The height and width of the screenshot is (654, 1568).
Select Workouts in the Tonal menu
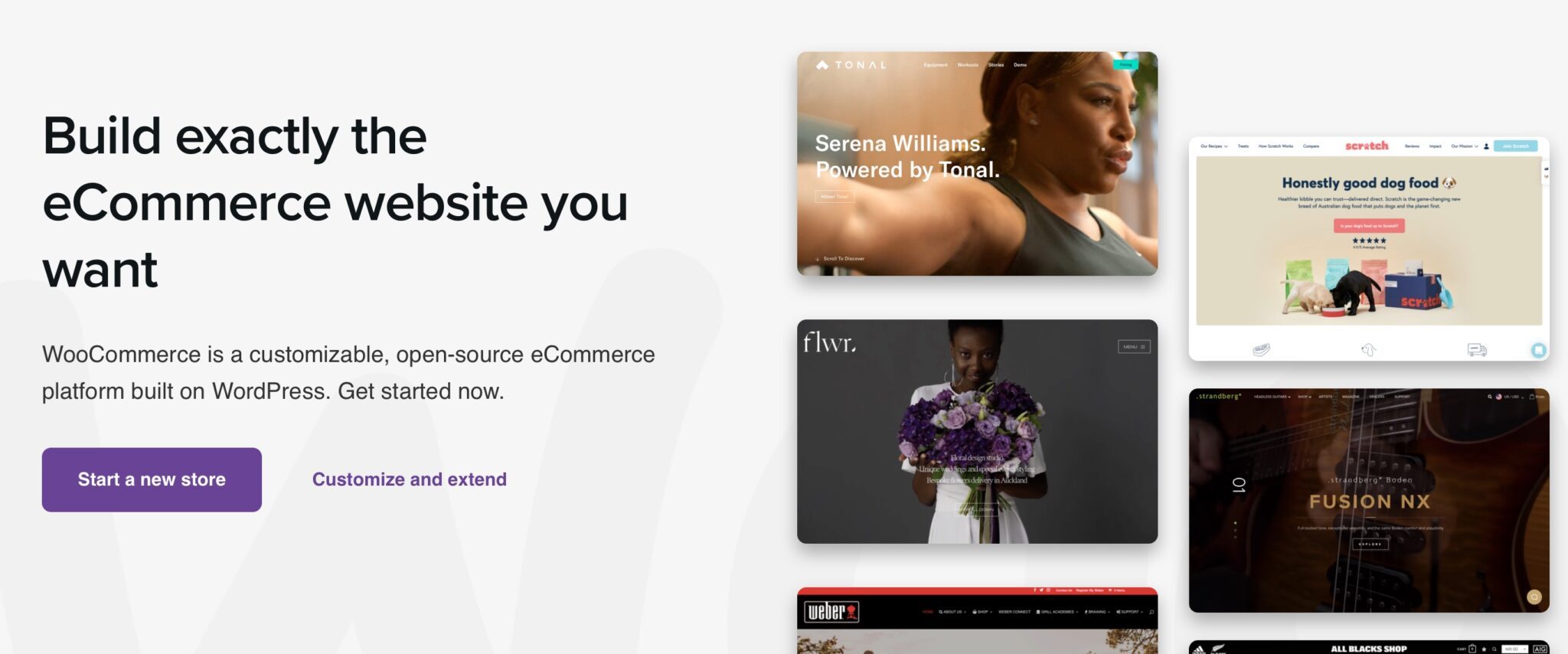pyautogui.click(x=968, y=65)
